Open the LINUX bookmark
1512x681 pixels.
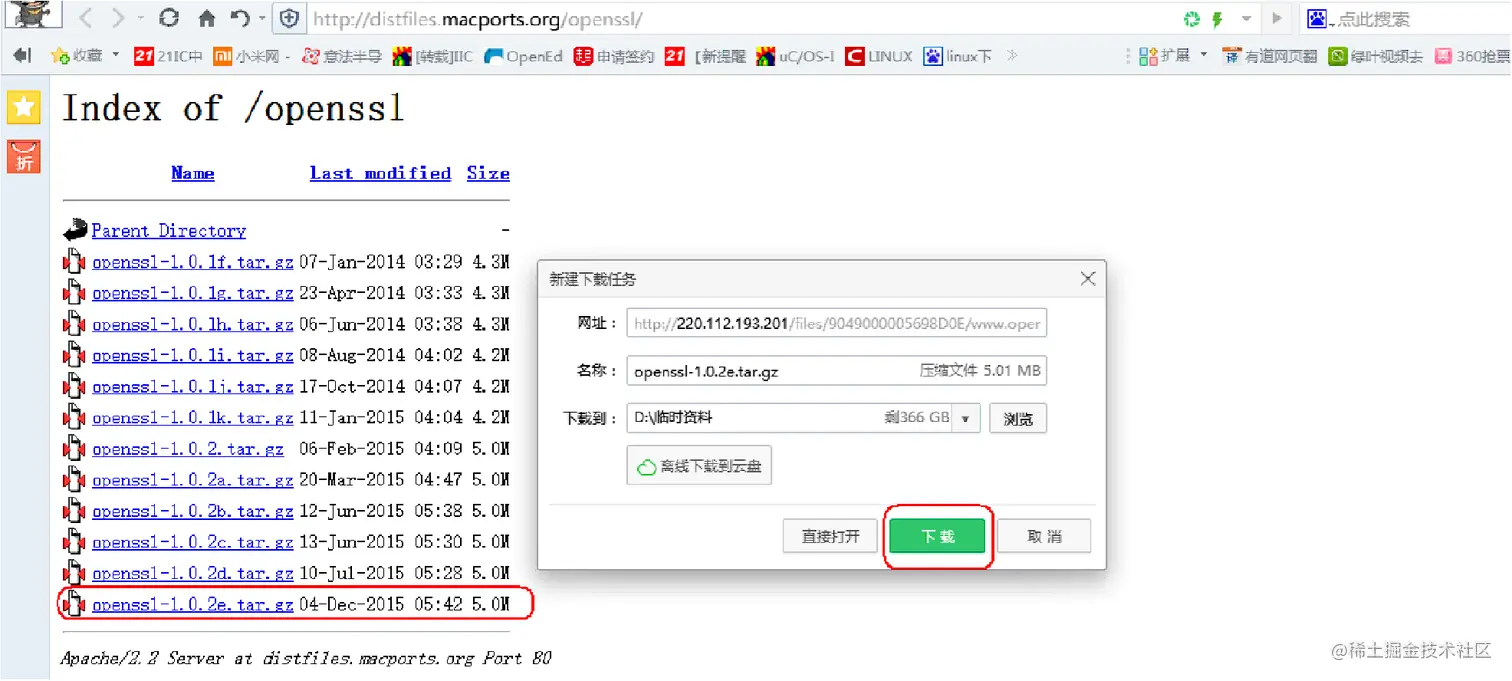tap(879, 56)
